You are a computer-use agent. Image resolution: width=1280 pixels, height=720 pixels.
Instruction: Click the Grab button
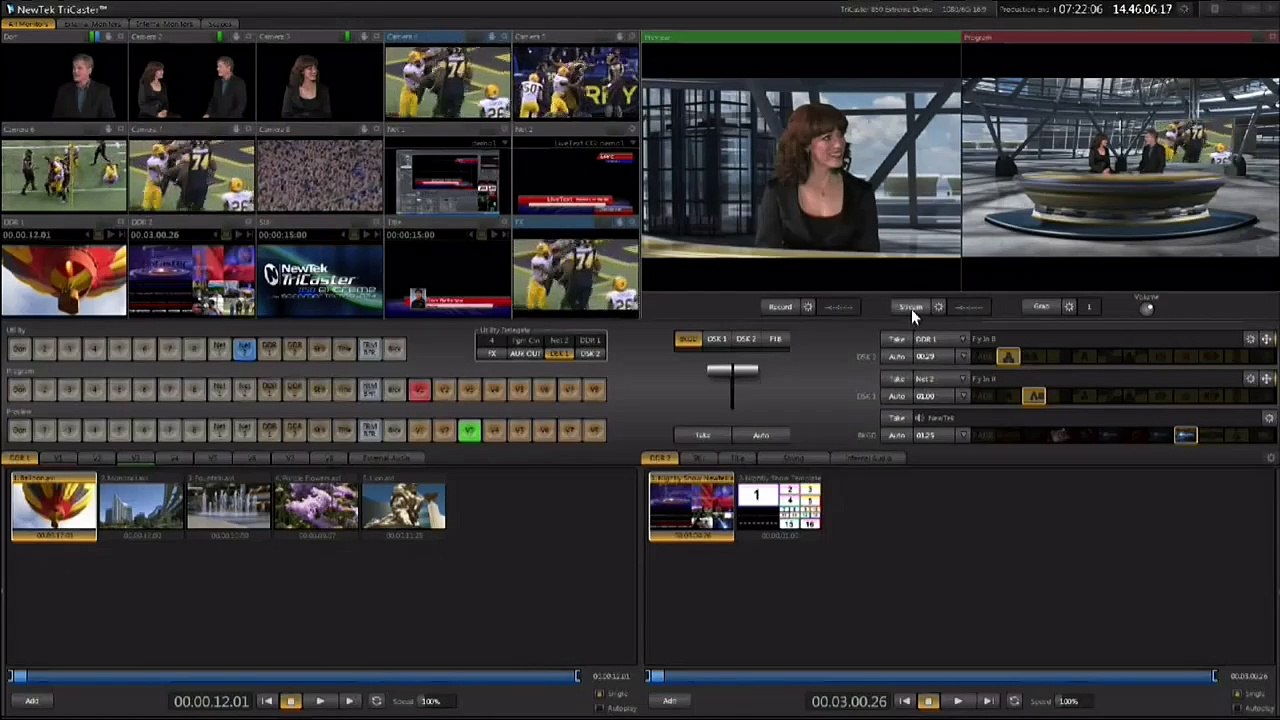1042,307
